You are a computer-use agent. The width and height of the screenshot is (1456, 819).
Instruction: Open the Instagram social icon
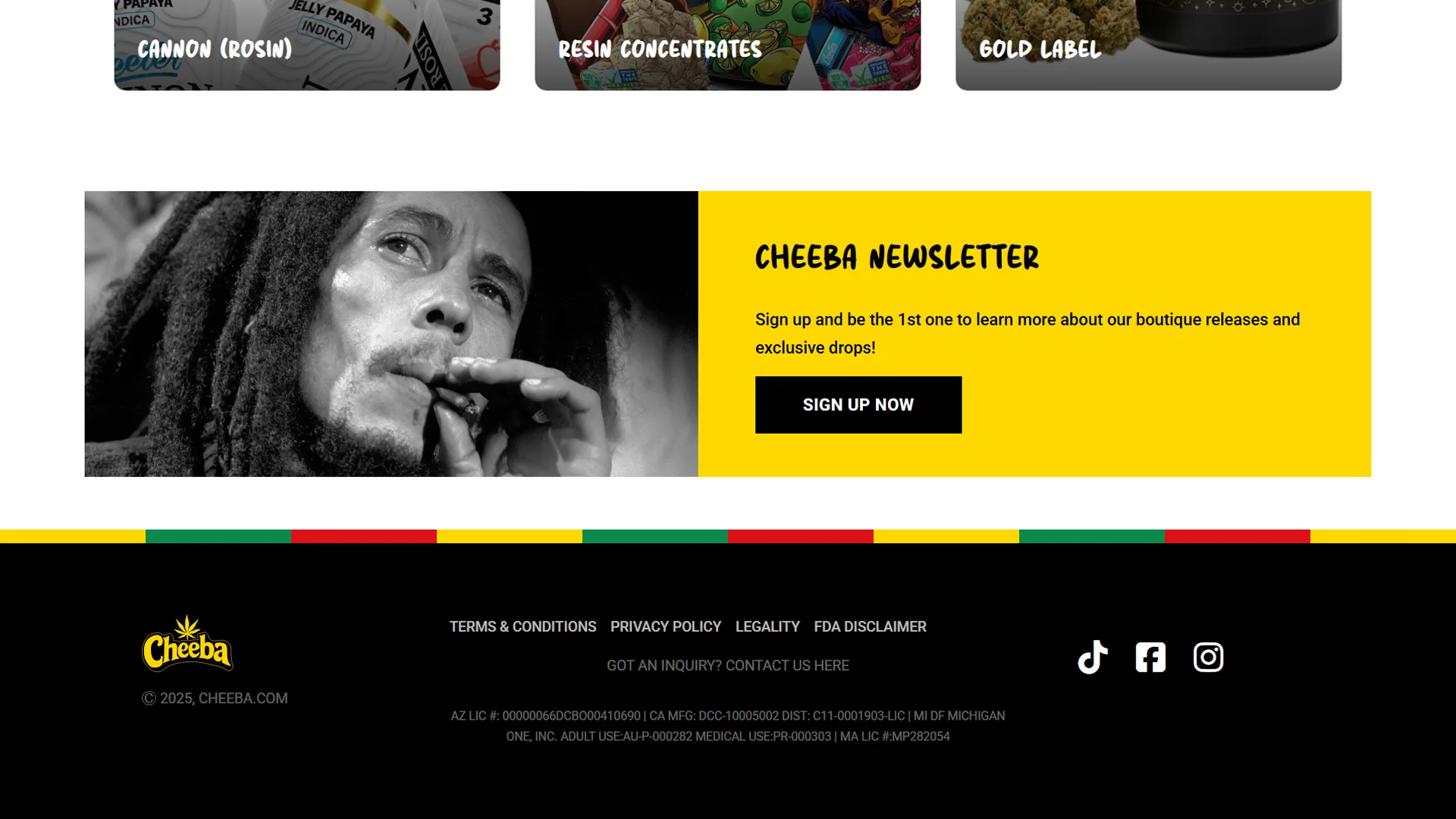[x=1208, y=657]
